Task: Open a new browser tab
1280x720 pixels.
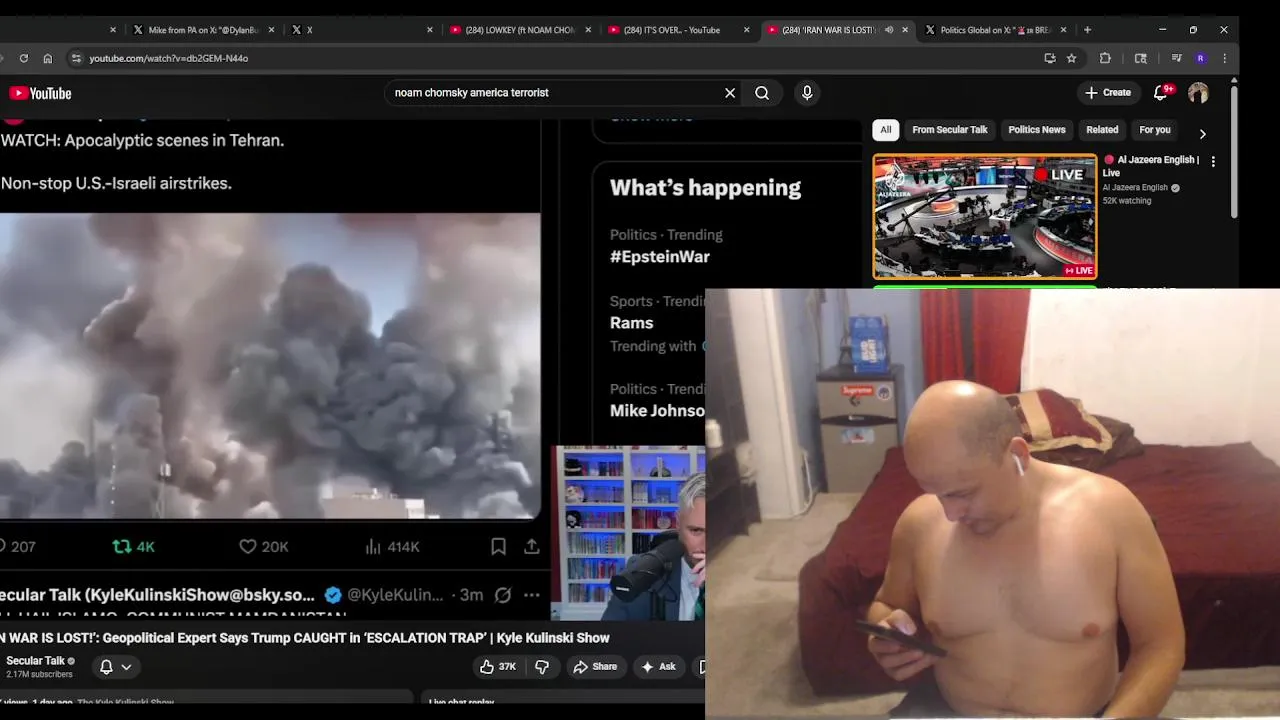Action: [x=1087, y=30]
